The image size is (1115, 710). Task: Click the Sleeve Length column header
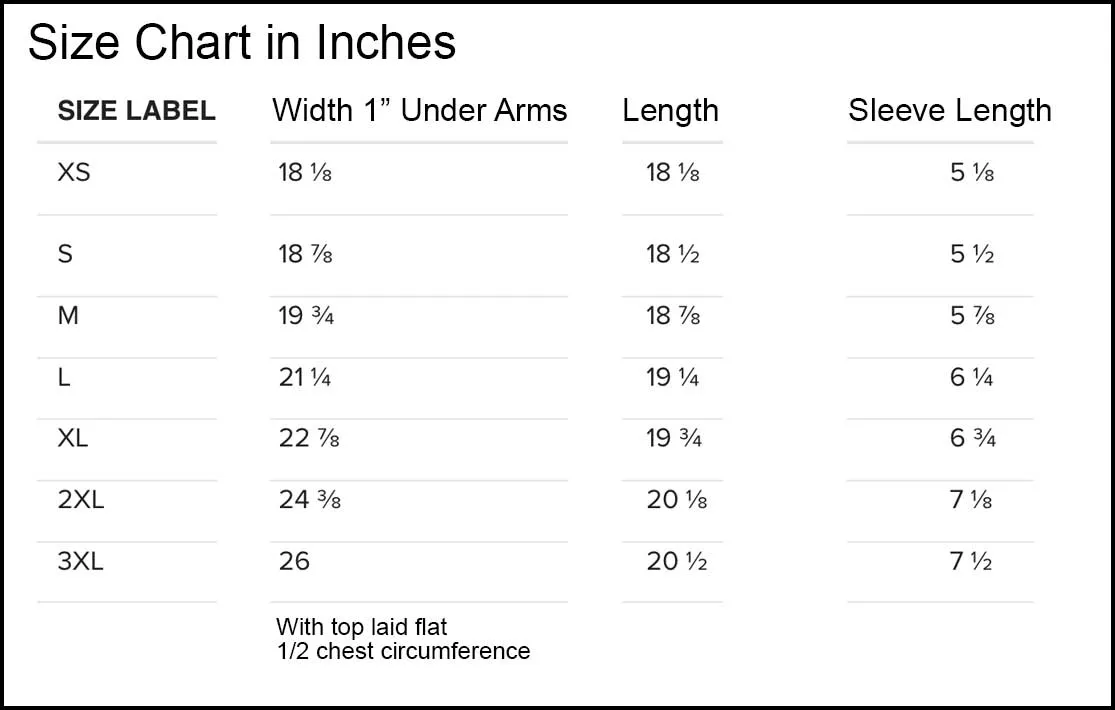949,110
